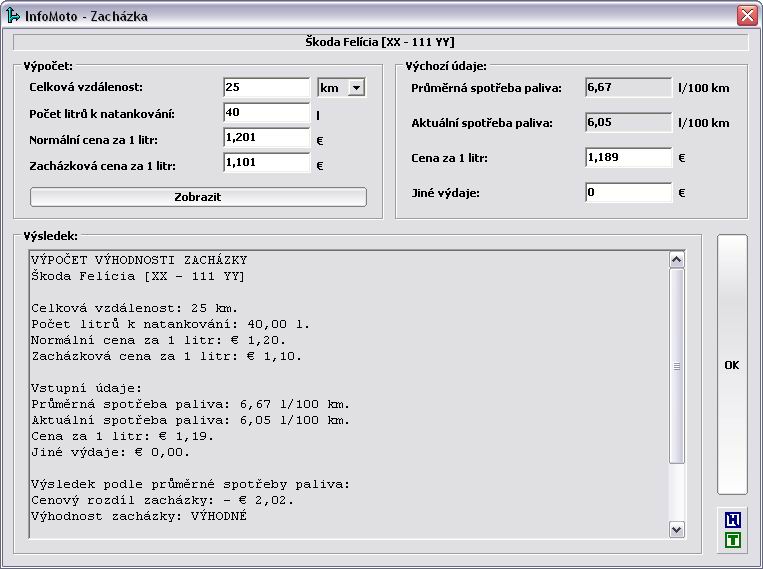This screenshot has height=569, width=763.
Task: Click the result line 'Zacházková cena za 1 litr: € 1,10.'
Action: (x=167, y=357)
